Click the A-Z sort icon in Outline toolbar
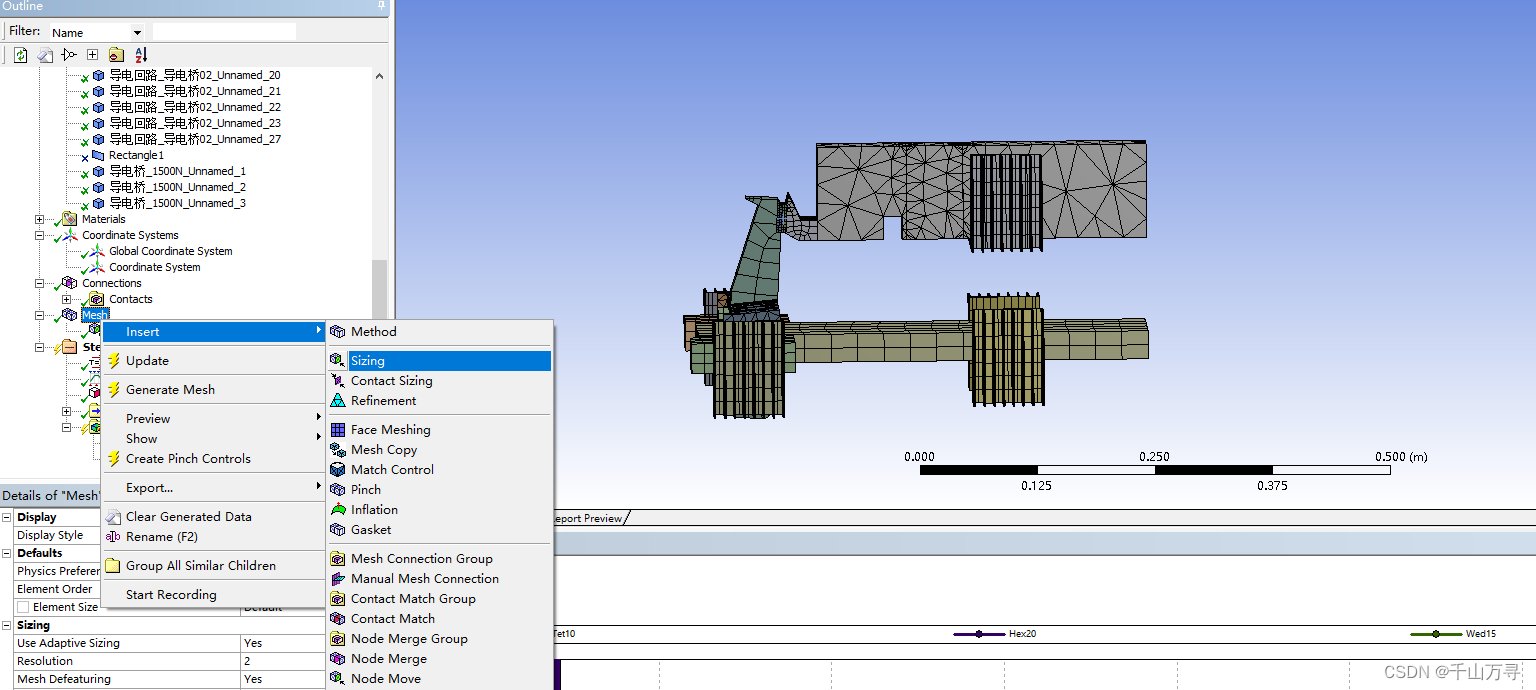Viewport: 1536px width, 690px height. 140,55
